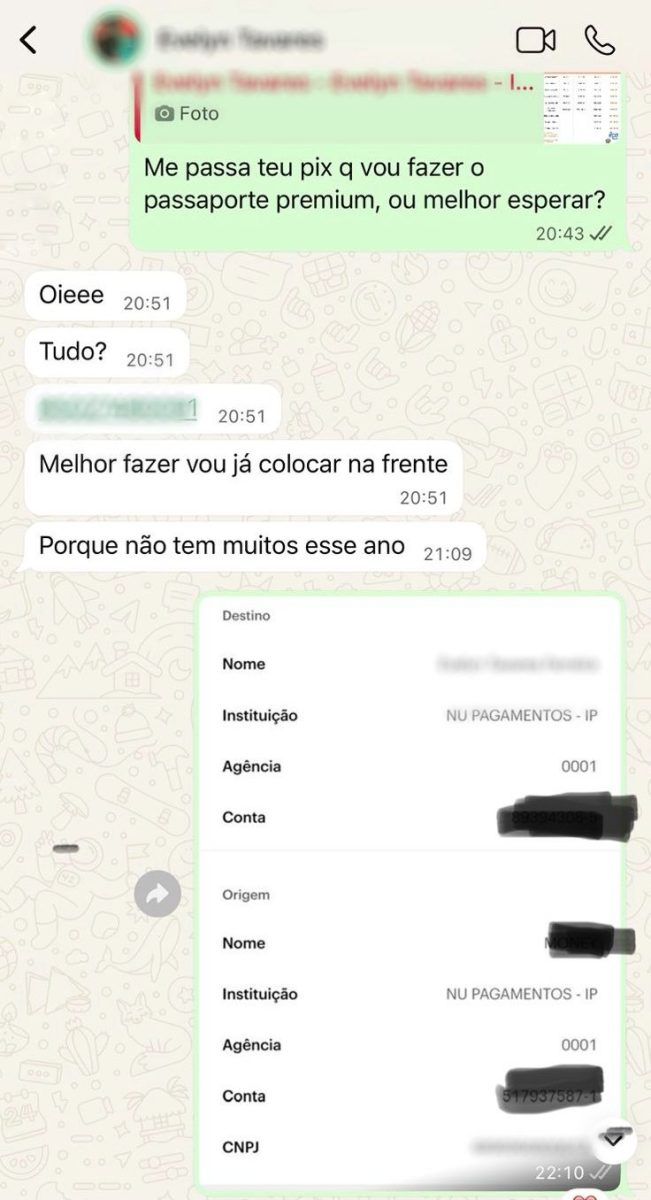
Task: Tap the blurred pix key link message
Action: (116, 410)
